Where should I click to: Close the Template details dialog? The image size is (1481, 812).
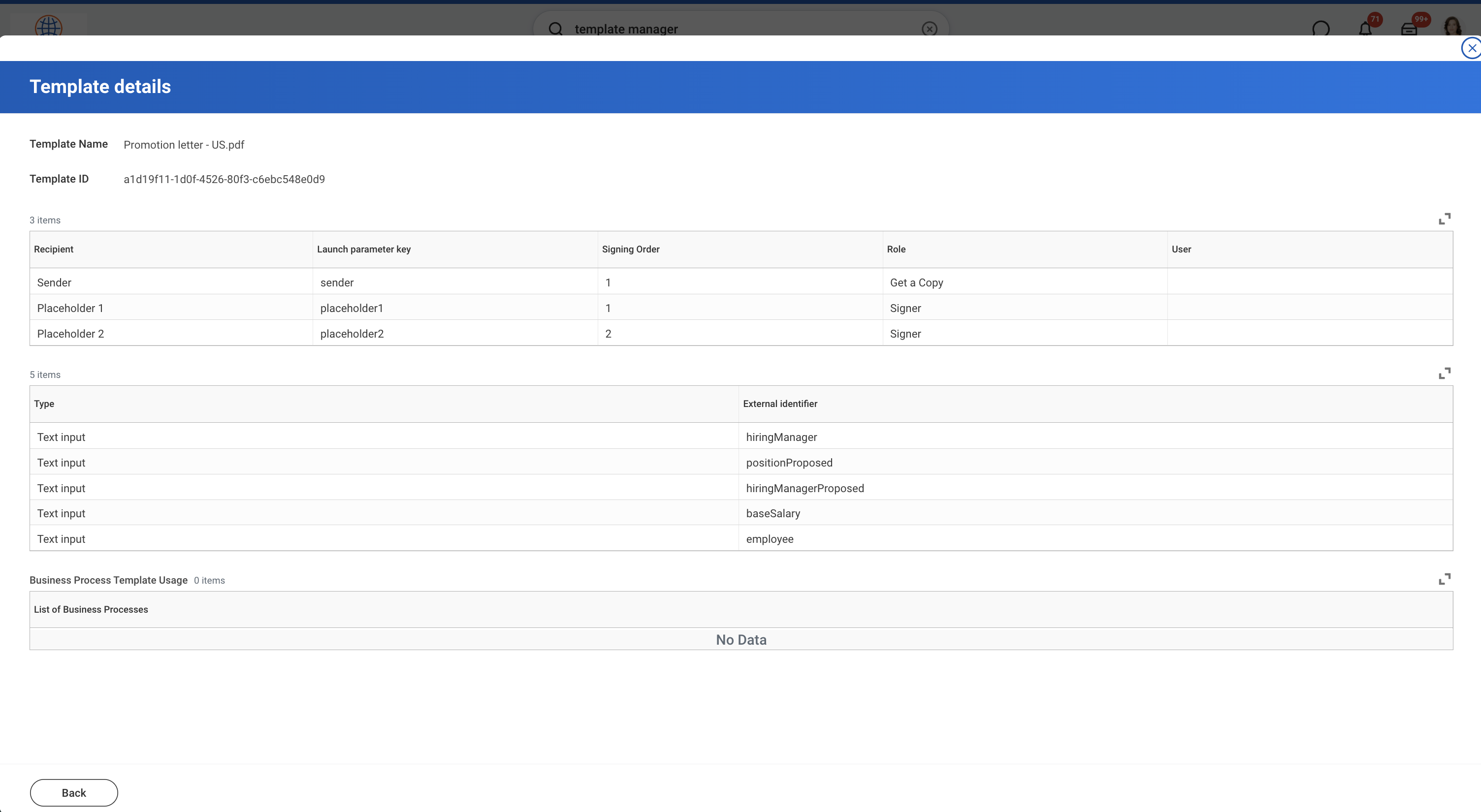[1471, 48]
